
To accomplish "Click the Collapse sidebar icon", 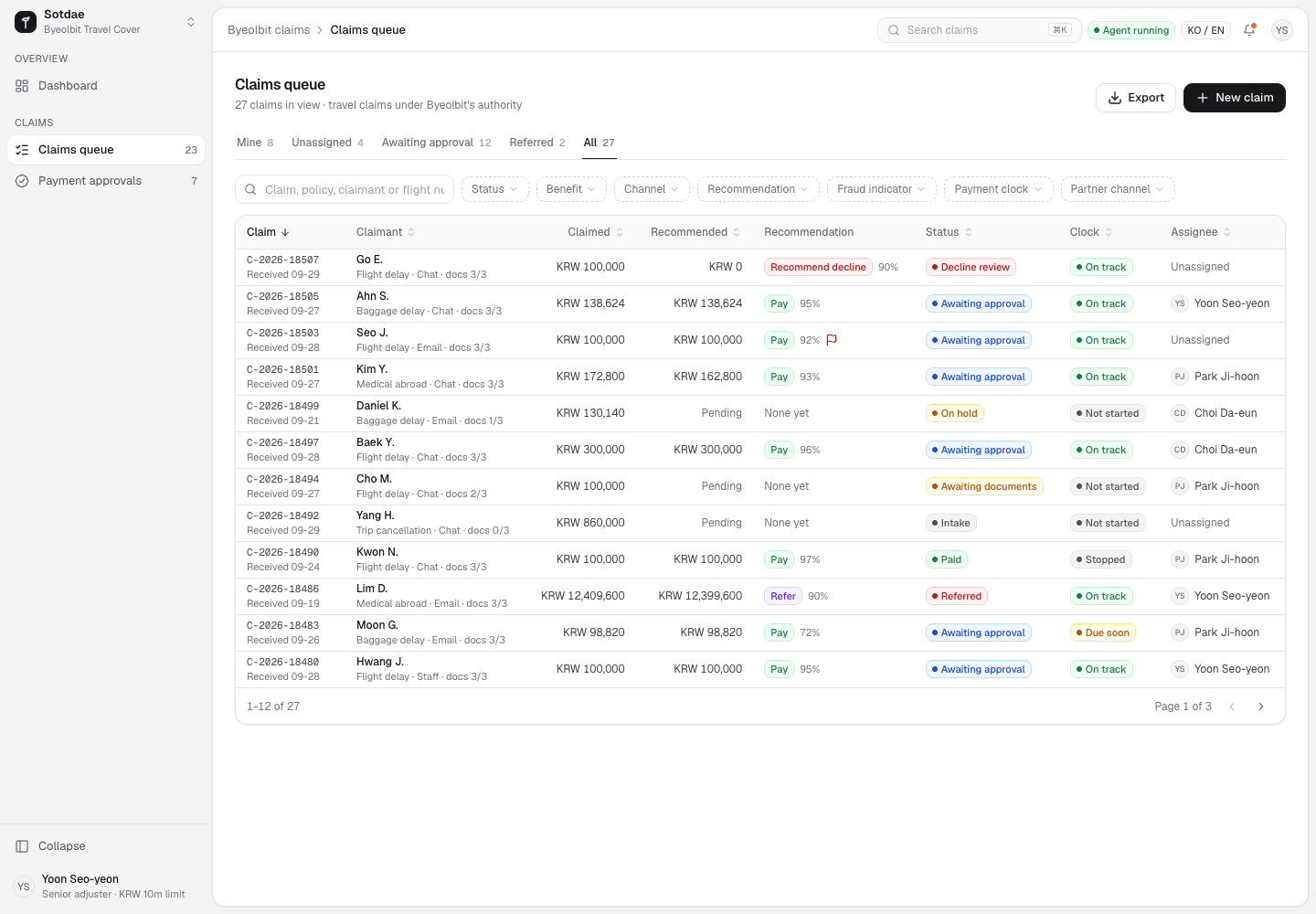I will [x=22, y=846].
